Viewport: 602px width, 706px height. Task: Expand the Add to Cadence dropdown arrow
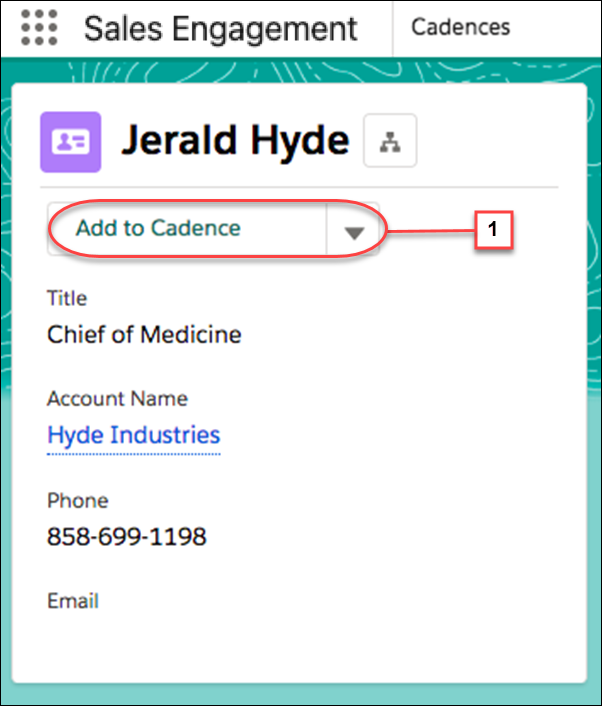354,230
